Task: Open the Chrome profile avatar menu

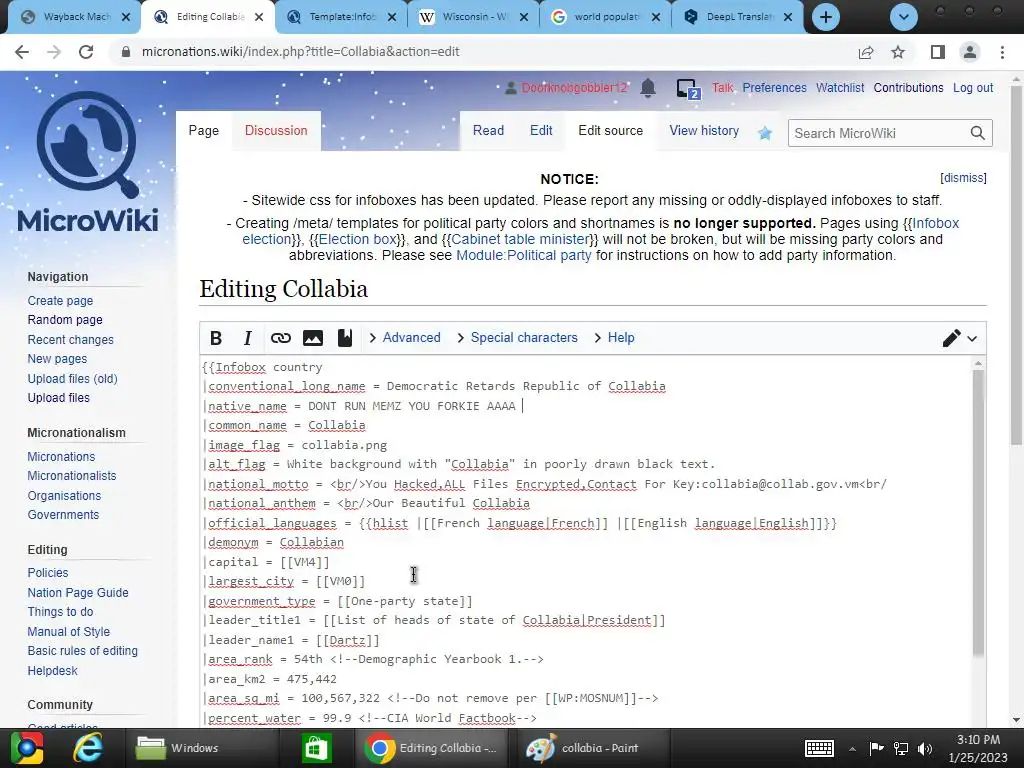Action: pos(970,52)
